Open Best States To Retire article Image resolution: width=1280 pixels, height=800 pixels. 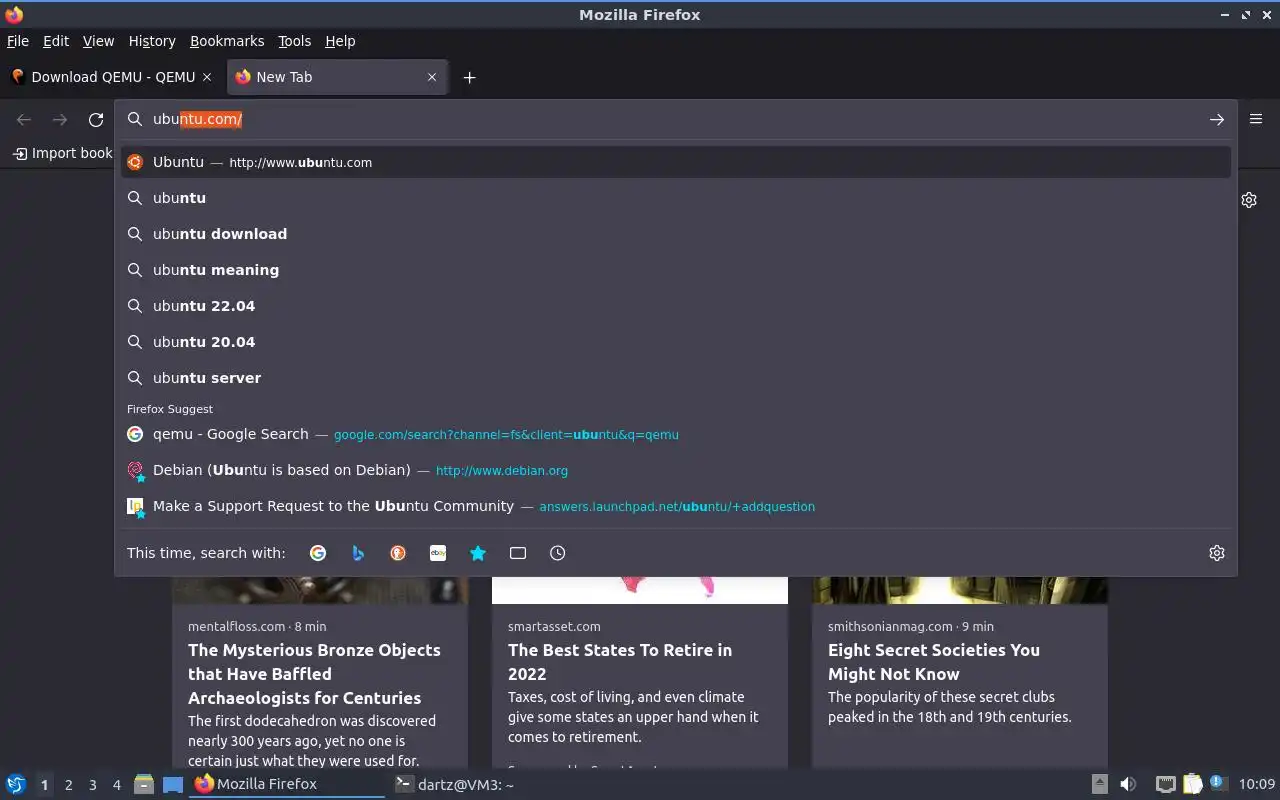[x=640, y=672]
